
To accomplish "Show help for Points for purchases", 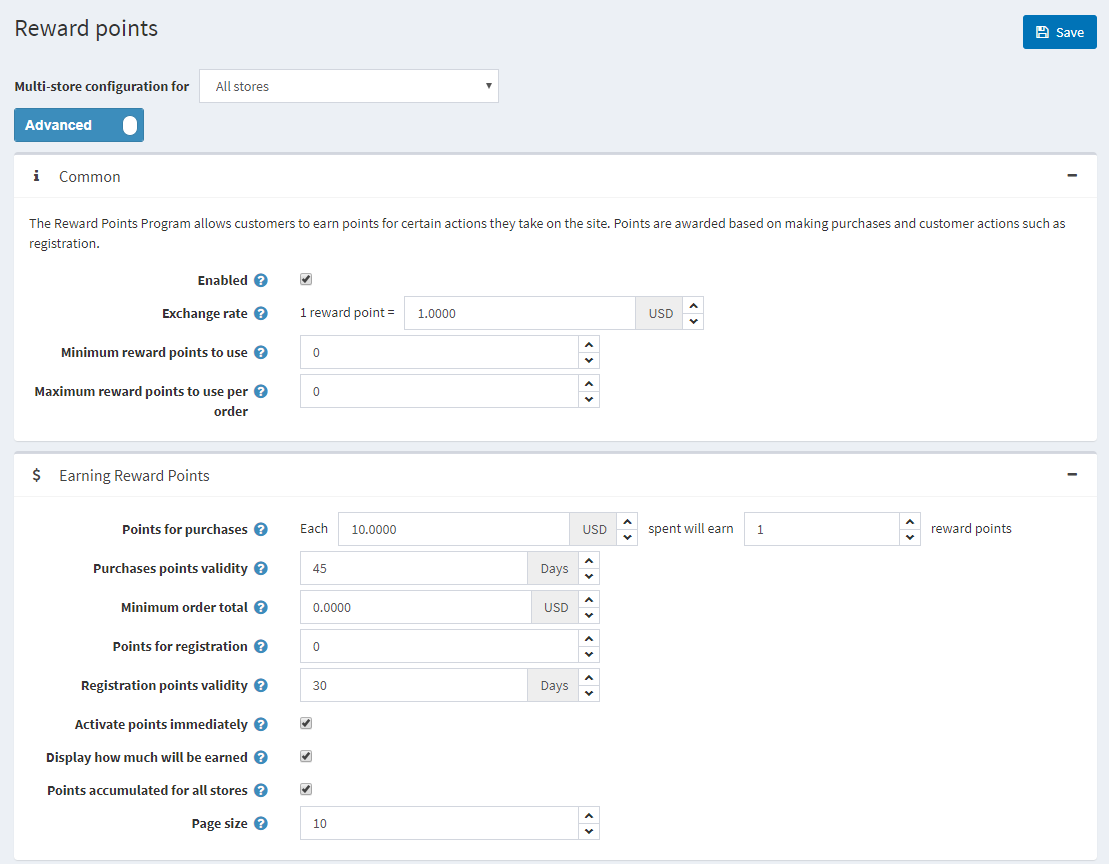I will coord(261,530).
